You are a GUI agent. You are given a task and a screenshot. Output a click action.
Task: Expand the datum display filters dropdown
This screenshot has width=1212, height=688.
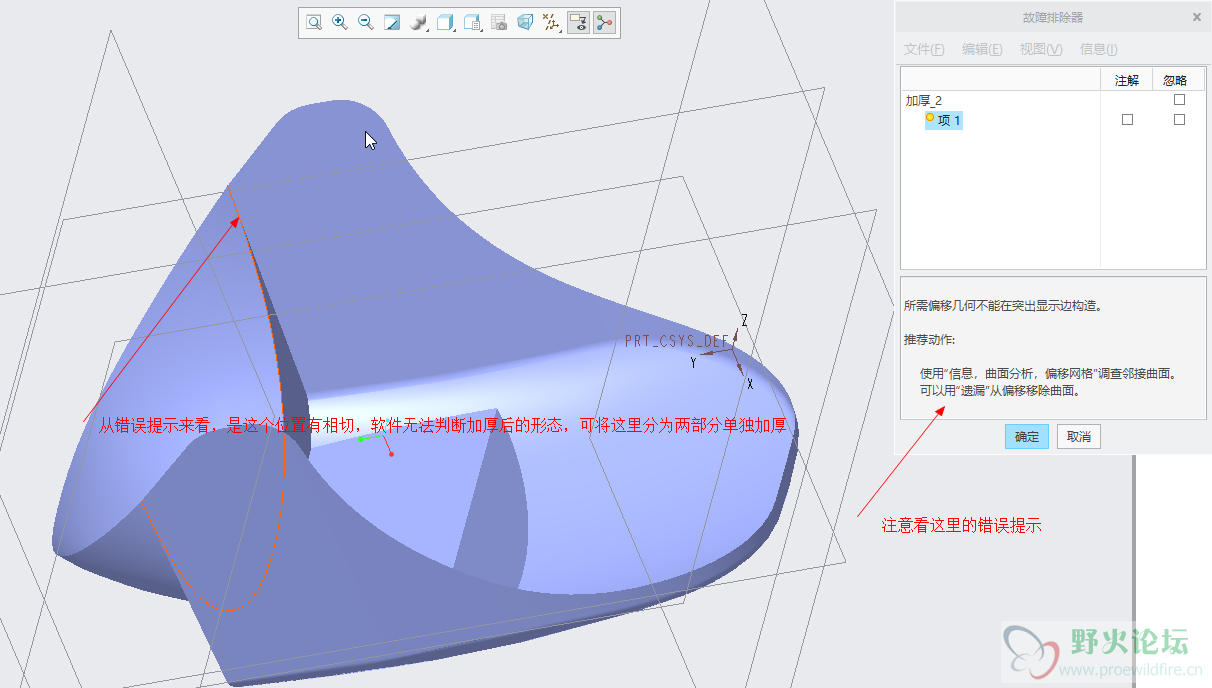pos(551,22)
